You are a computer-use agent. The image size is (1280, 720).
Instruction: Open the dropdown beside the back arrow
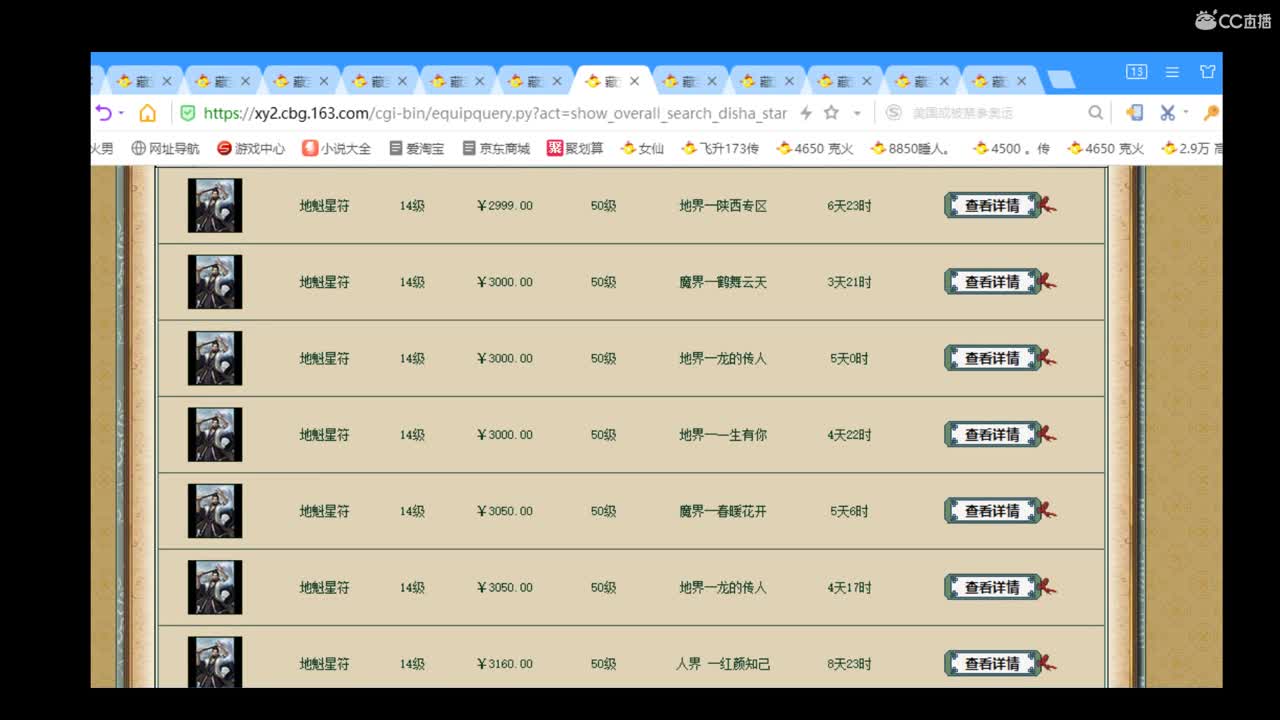[121, 113]
